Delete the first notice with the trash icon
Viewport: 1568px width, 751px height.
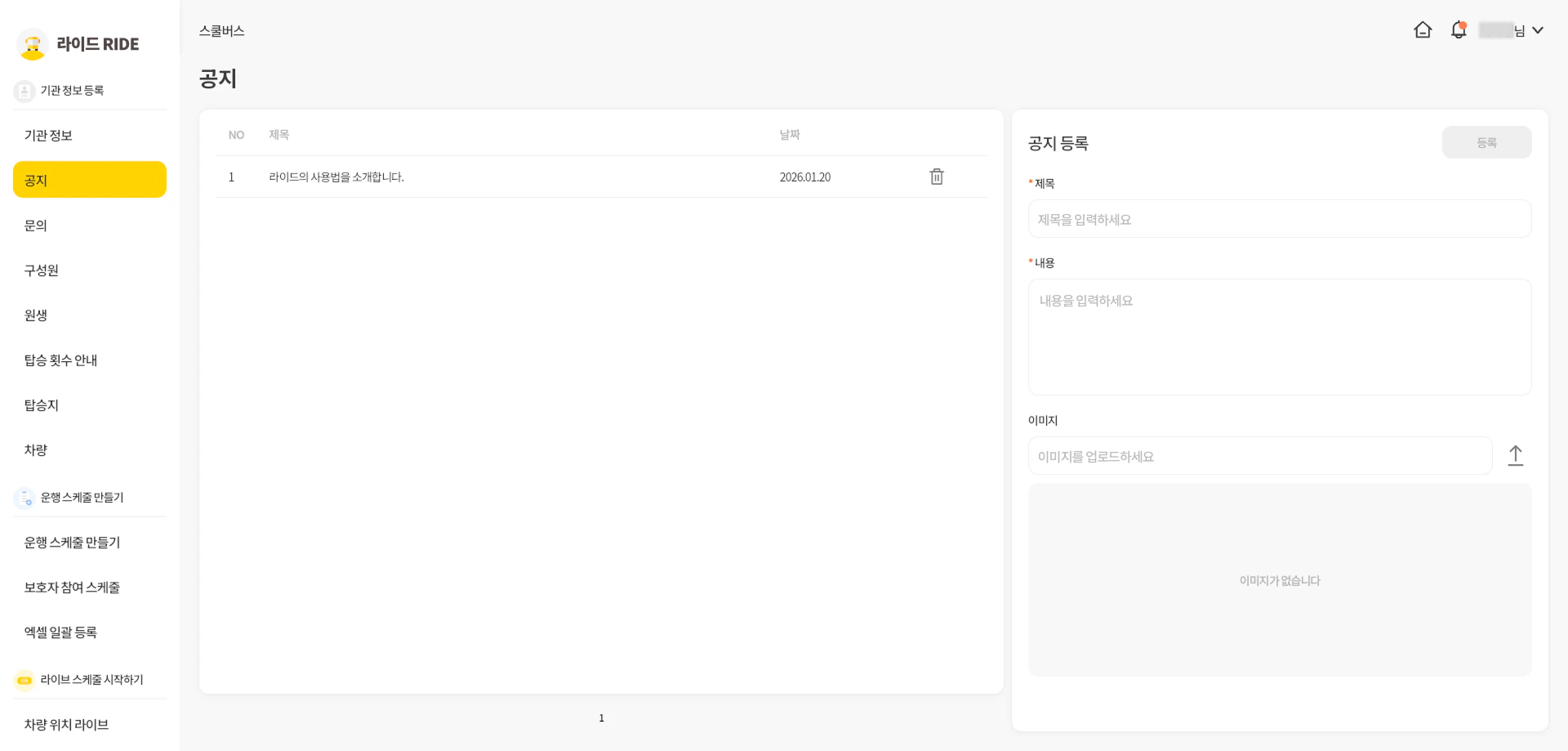pyautogui.click(x=937, y=177)
